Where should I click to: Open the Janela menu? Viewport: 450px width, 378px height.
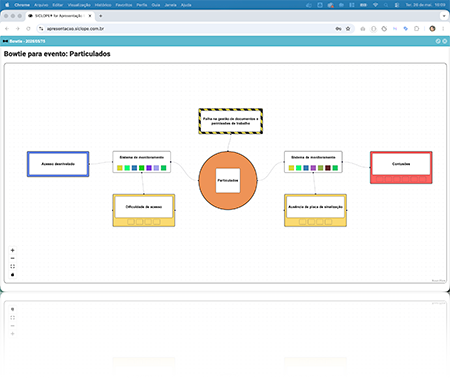pos(170,5)
